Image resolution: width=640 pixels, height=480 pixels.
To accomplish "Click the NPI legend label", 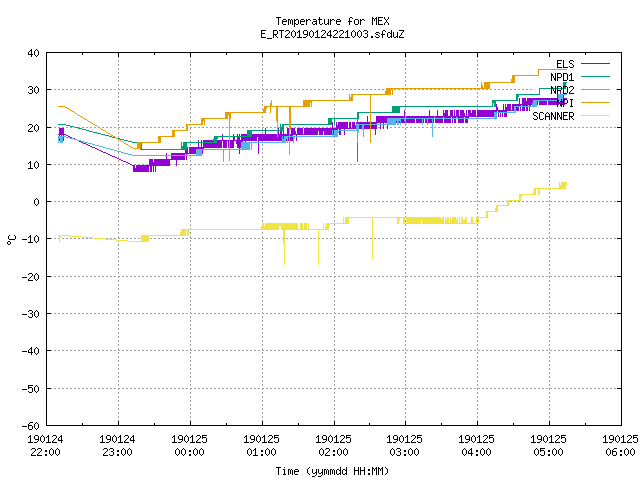I will 565,103.
